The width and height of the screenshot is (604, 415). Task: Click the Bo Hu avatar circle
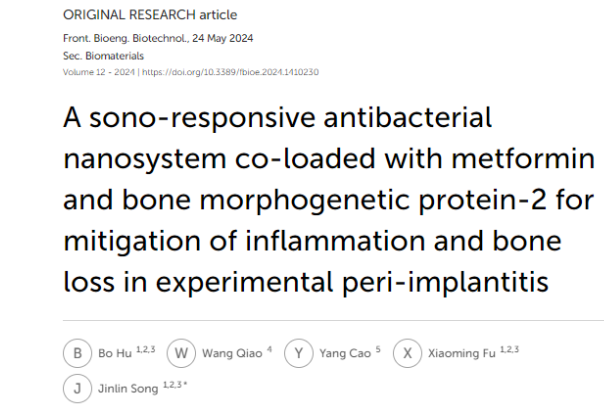(77, 353)
